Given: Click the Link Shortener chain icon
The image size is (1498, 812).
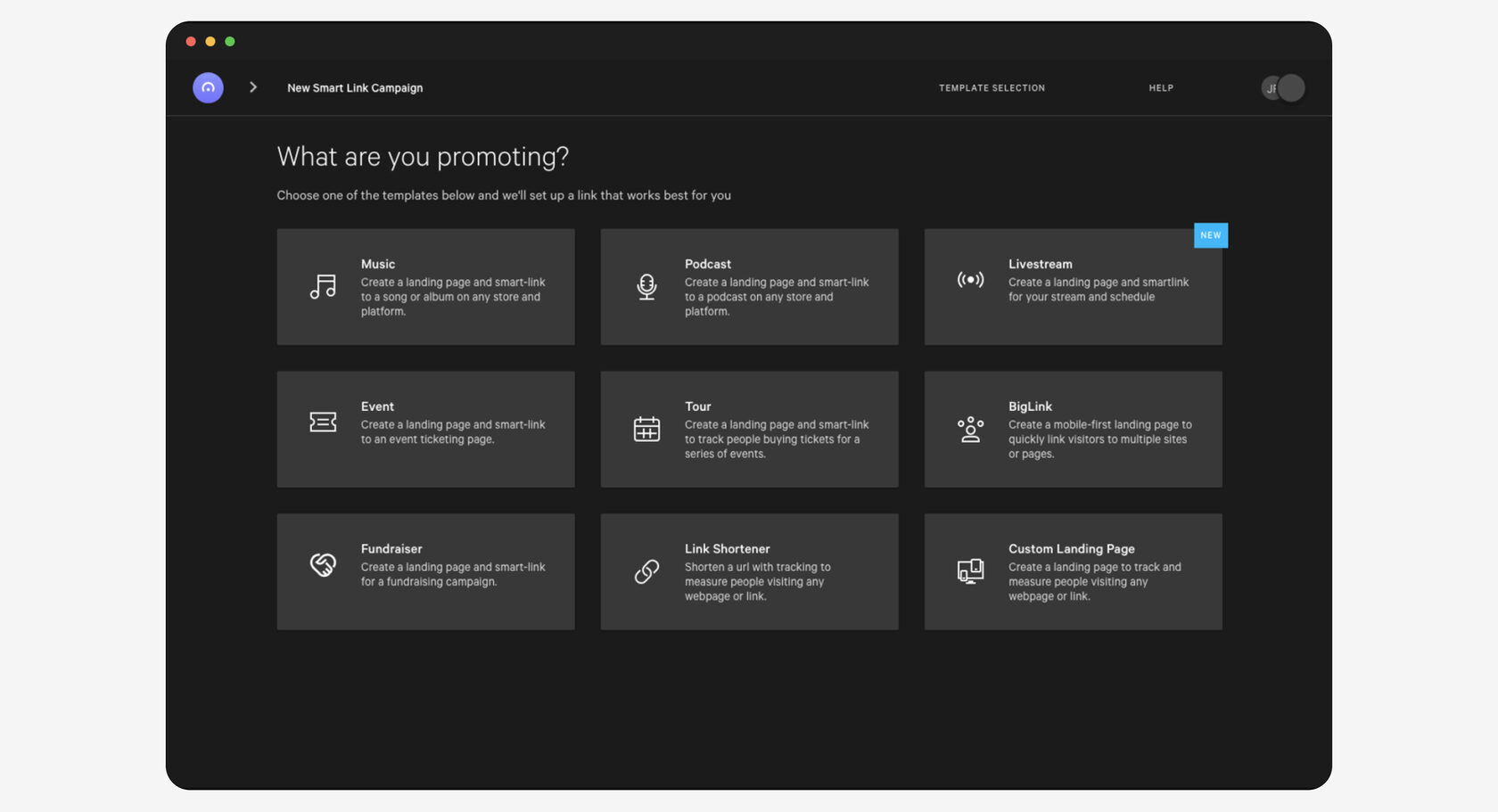Looking at the screenshot, I should point(646,571).
